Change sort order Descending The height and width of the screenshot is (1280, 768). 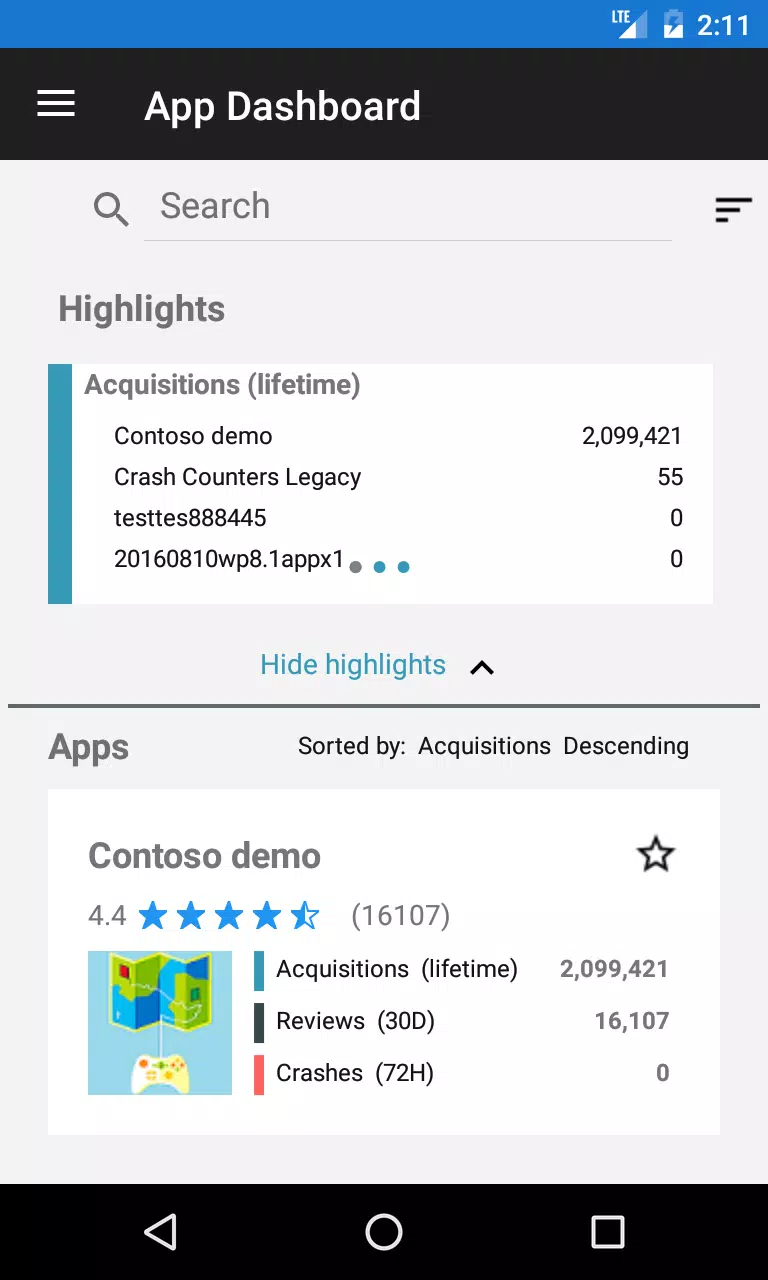click(626, 746)
